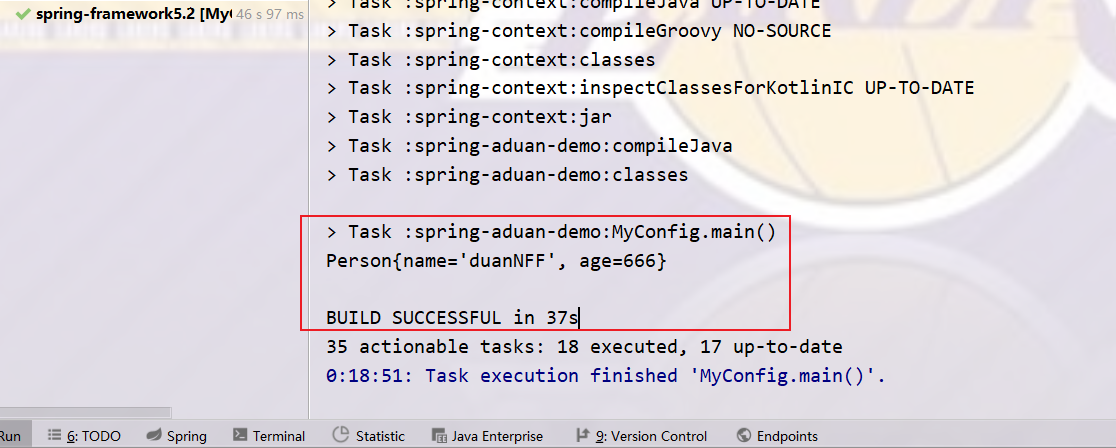Click the BUILD SUCCESSFUL in 37s line

coord(452,318)
